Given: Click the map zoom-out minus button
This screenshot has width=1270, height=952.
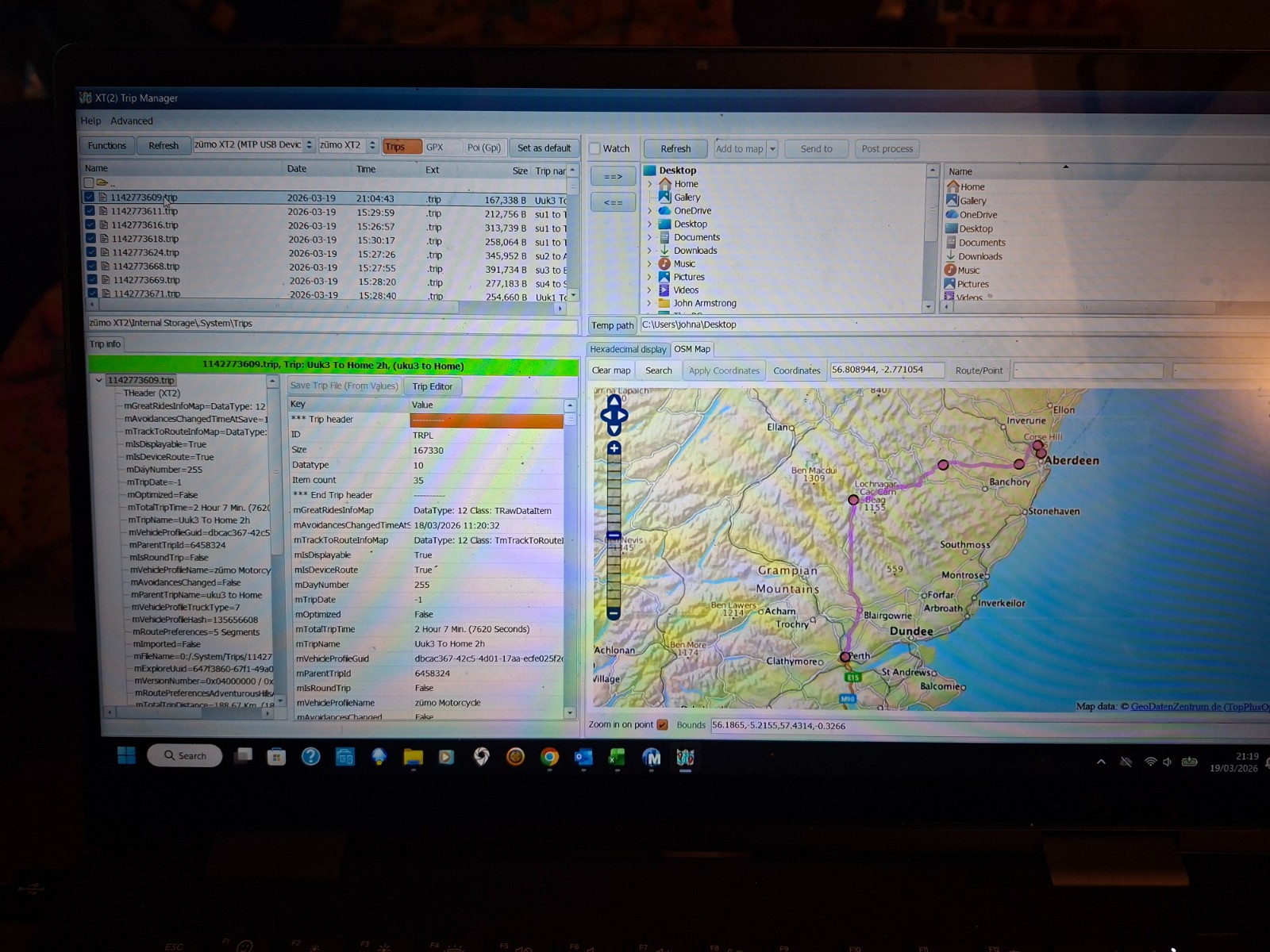Looking at the screenshot, I should (614, 613).
